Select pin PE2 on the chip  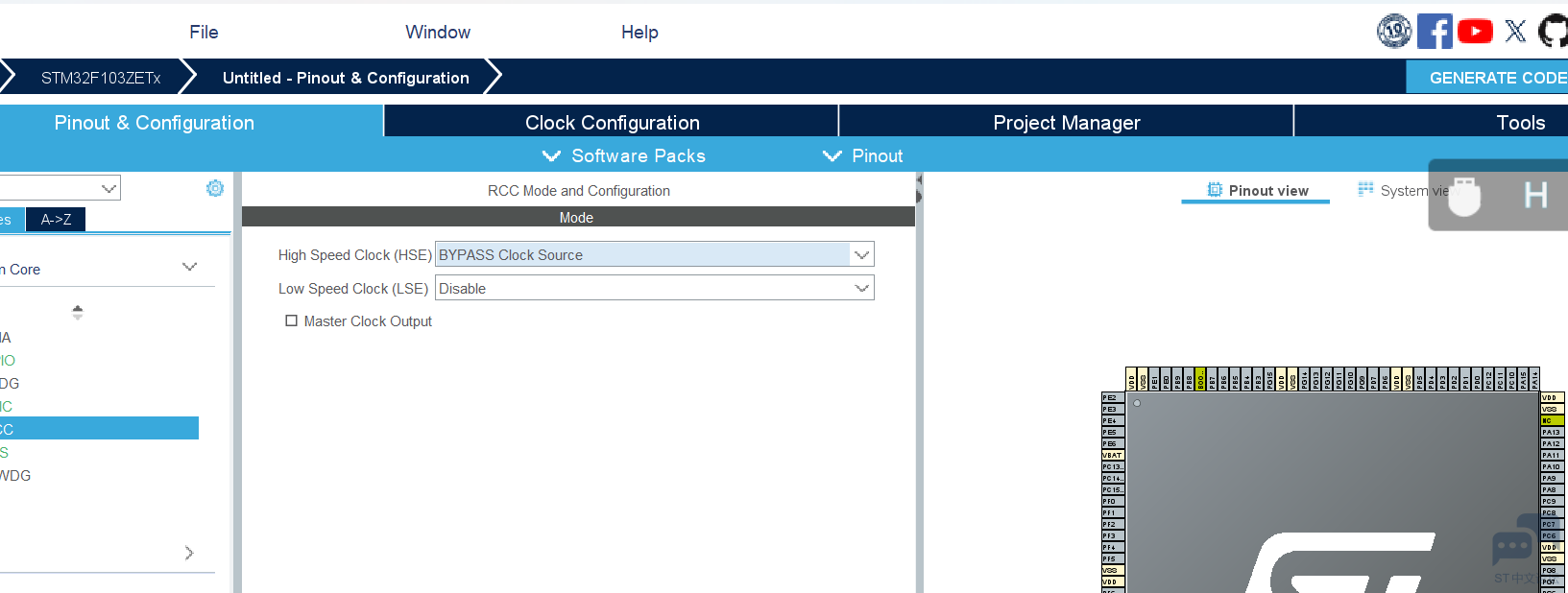(x=1113, y=397)
